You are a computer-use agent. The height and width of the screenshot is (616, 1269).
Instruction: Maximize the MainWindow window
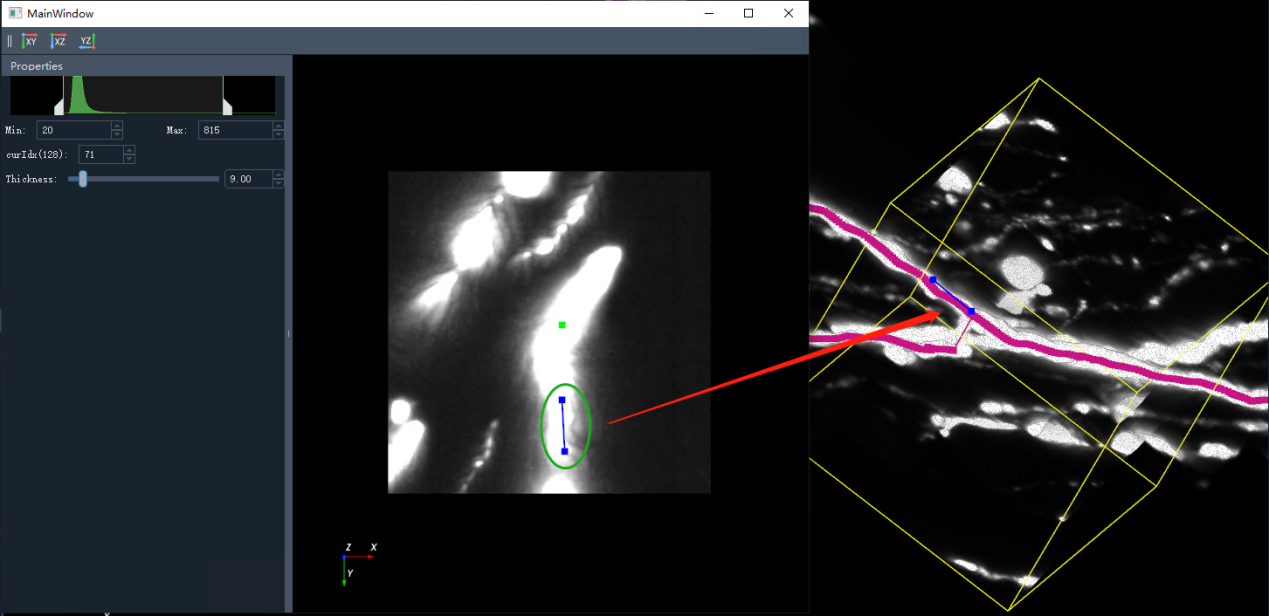[x=748, y=13]
